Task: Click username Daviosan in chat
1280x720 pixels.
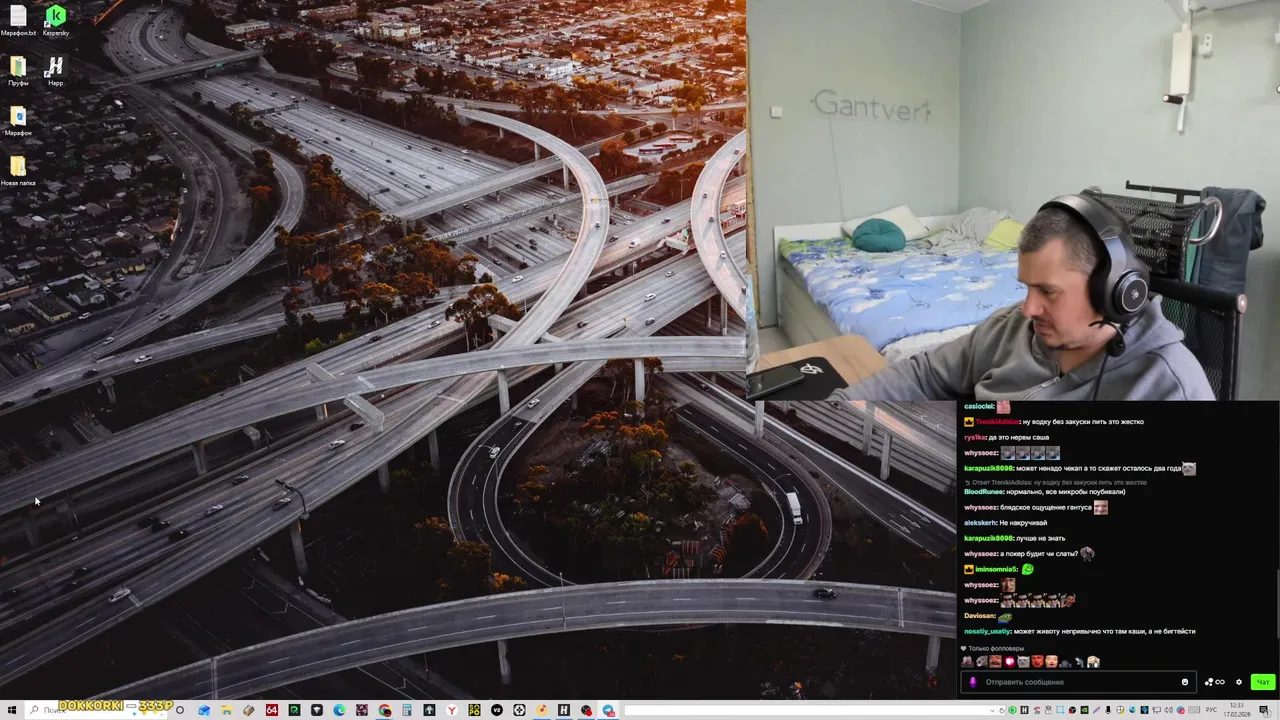Action: [979, 616]
